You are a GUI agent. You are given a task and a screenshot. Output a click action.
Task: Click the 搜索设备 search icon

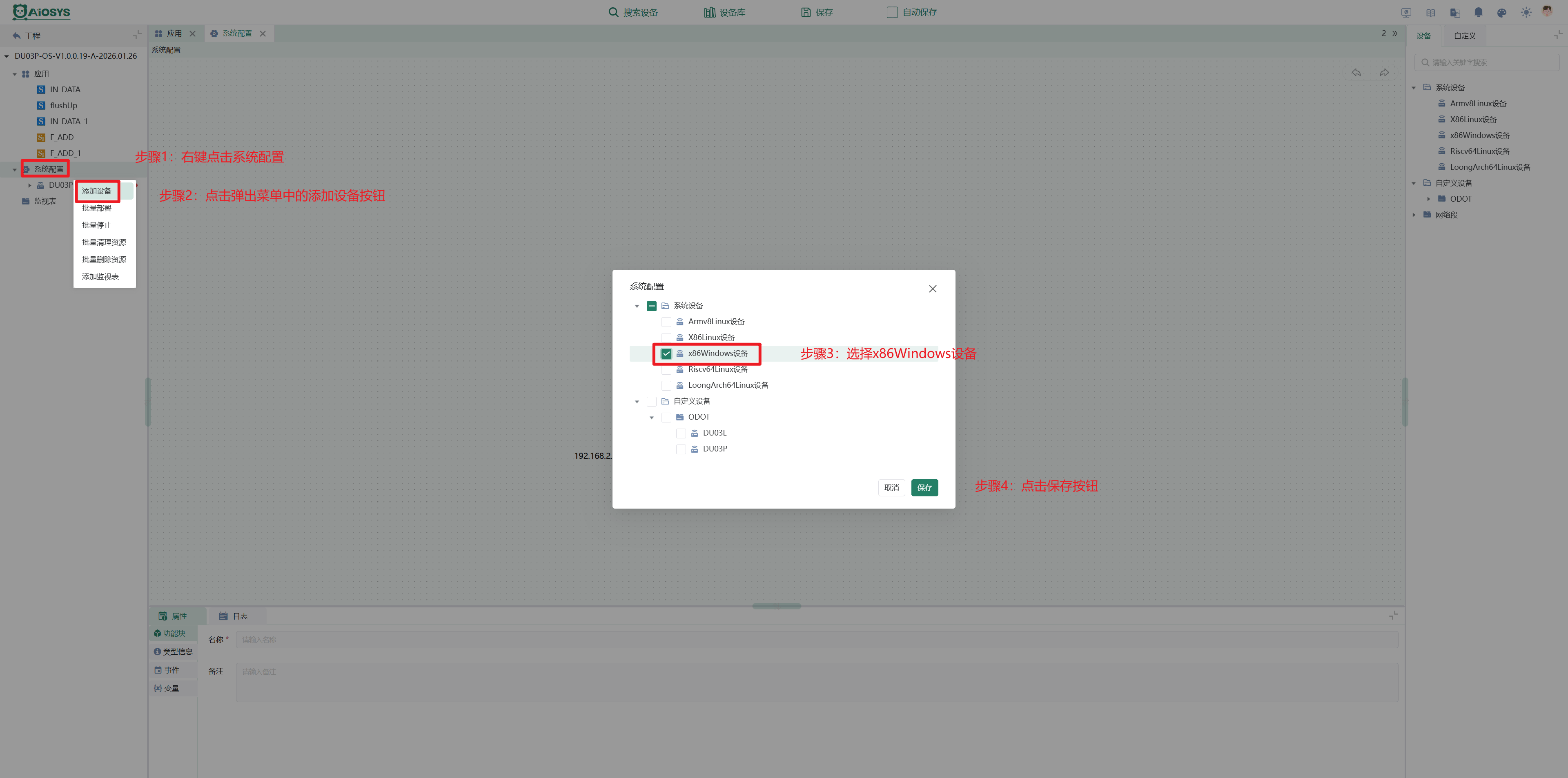coord(613,12)
